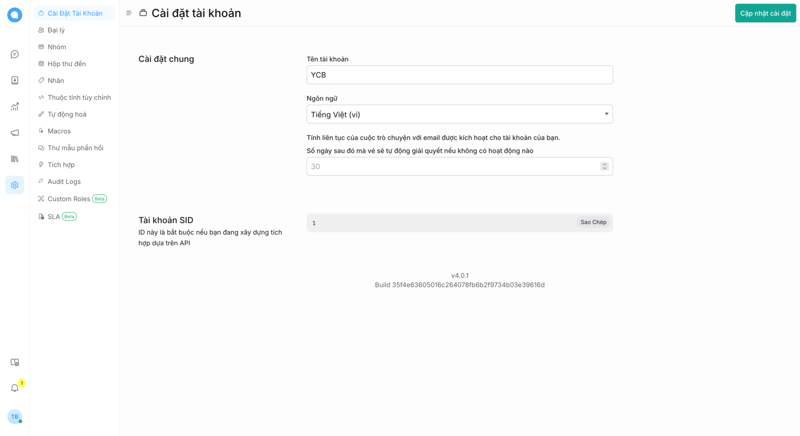Image resolution: width=800 pixels, height=436 pixels.
Task: Open Reports chart icon in sidebar
Action: click(14, 107)
